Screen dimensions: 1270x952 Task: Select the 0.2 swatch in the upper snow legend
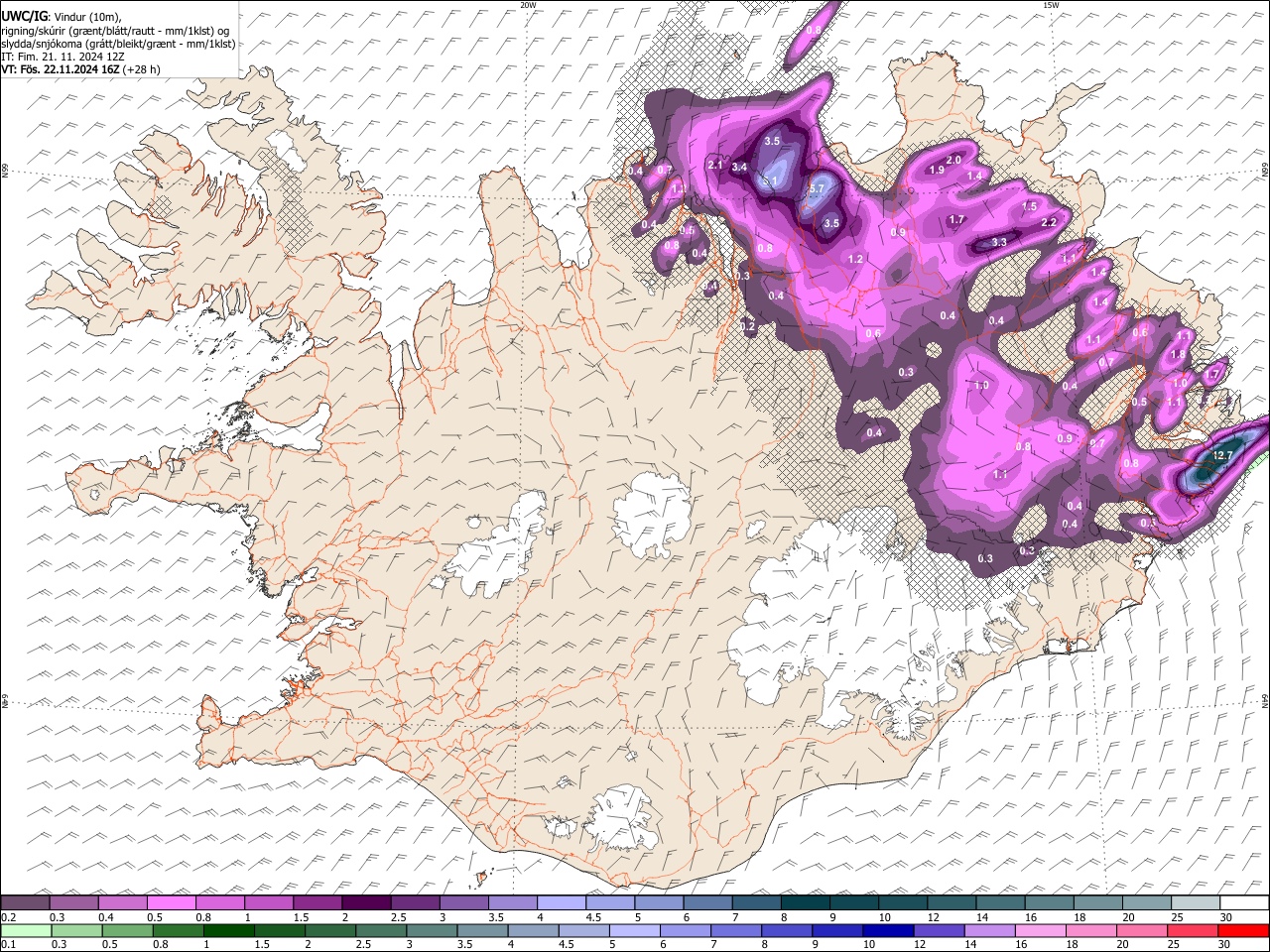[x=25, y=903]
